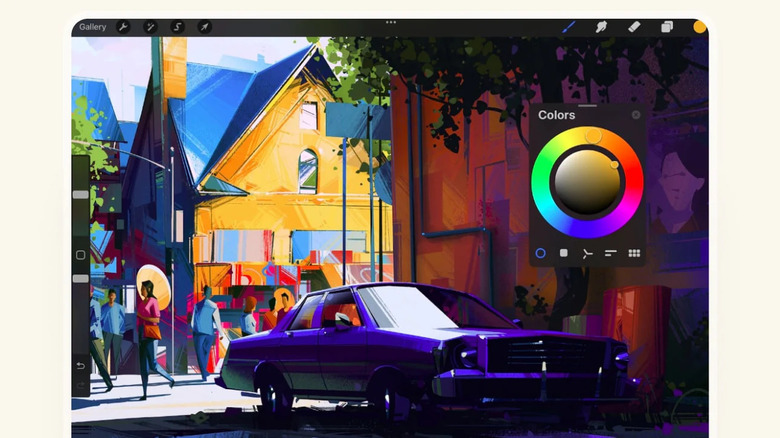
Task: Open the Adjustments magic wand menu
Action: 151,27
